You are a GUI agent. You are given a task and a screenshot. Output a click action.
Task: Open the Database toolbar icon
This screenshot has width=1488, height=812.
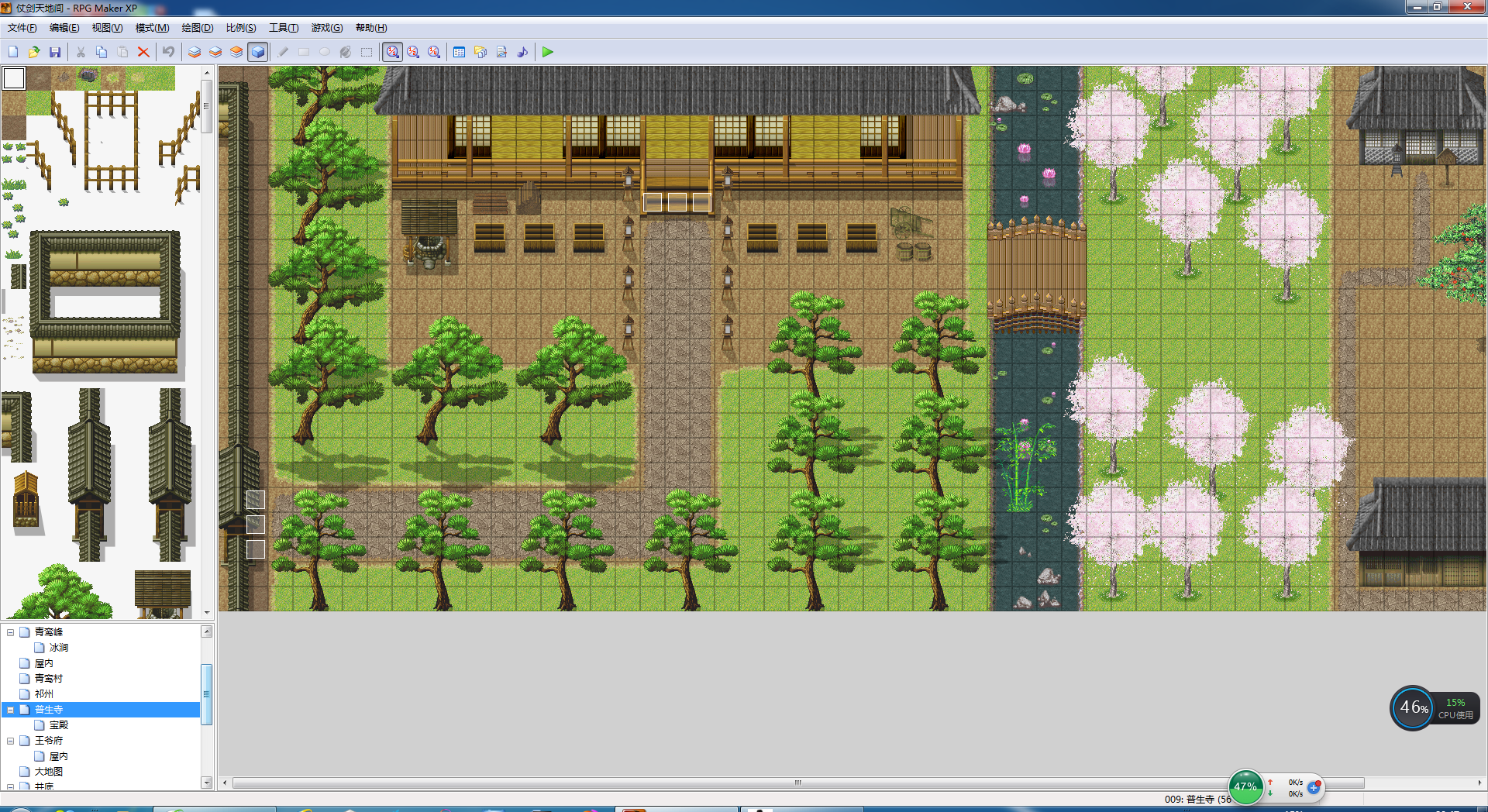[x=459, y=52]
